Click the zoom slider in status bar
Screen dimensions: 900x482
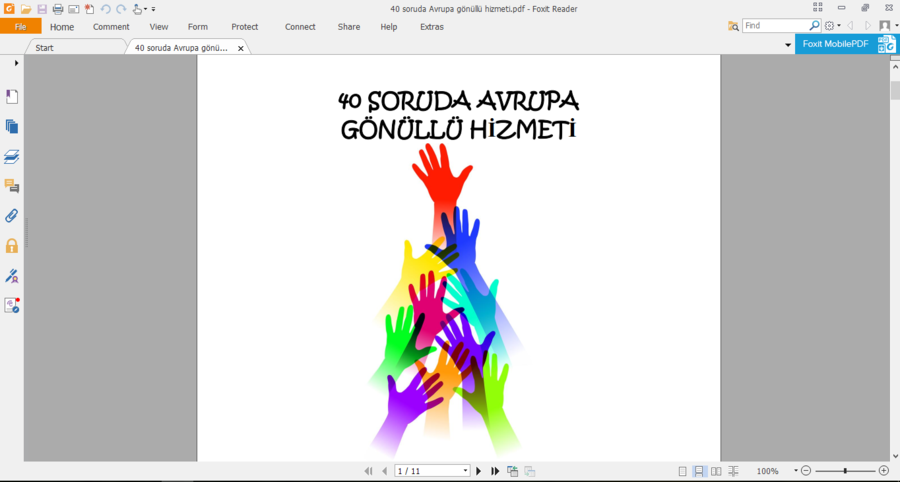tap(845, 471)
